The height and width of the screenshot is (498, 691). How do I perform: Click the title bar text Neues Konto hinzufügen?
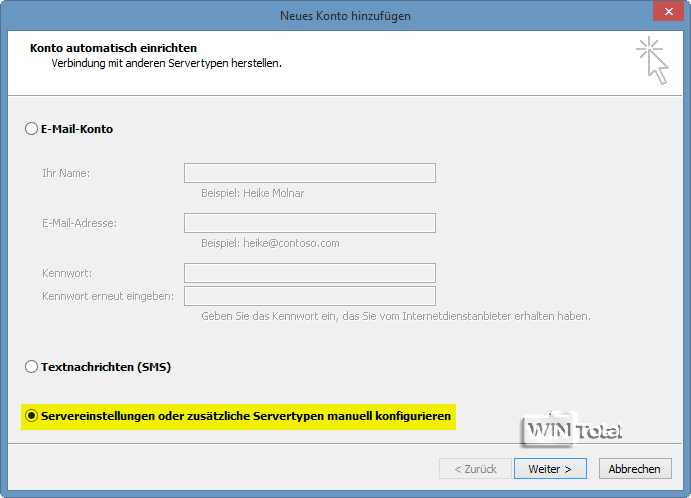[346, 16]
